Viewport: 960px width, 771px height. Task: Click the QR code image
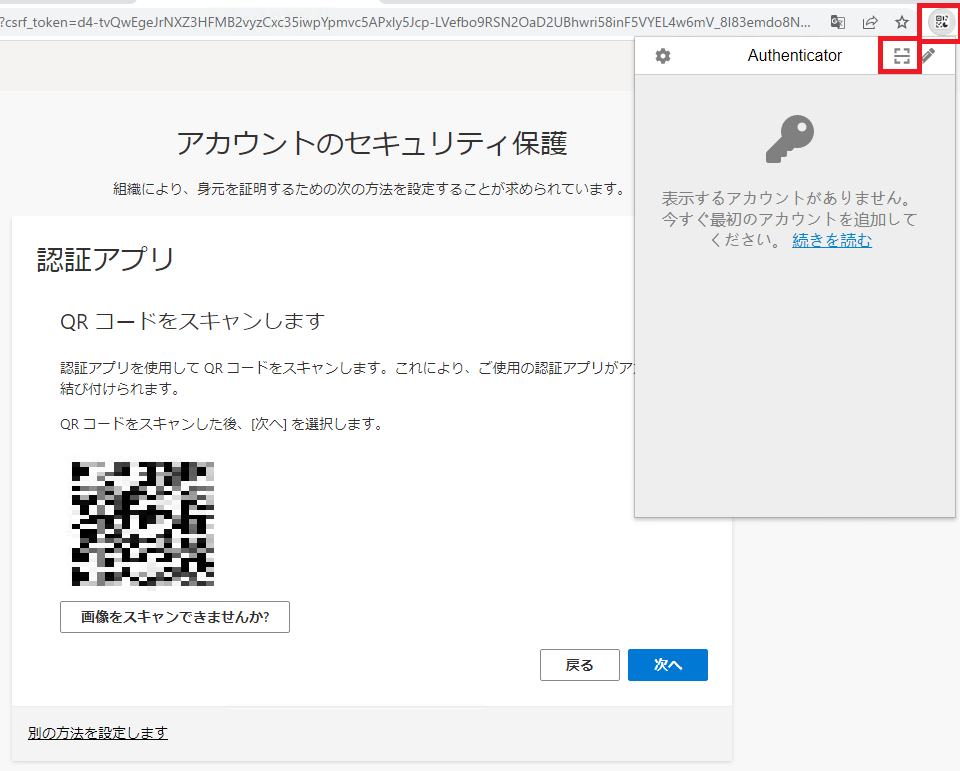143,524
